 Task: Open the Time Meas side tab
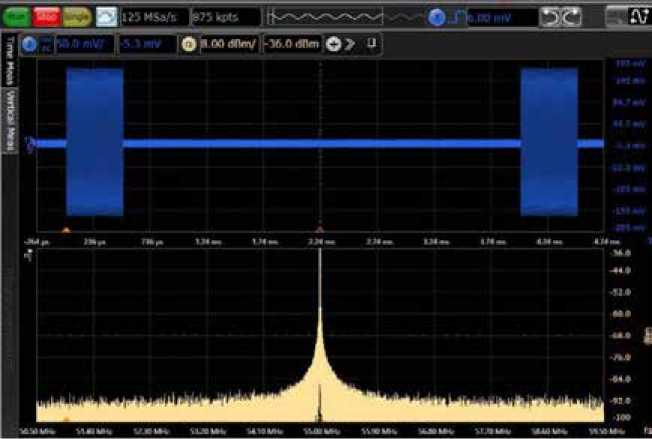(11, 60)
